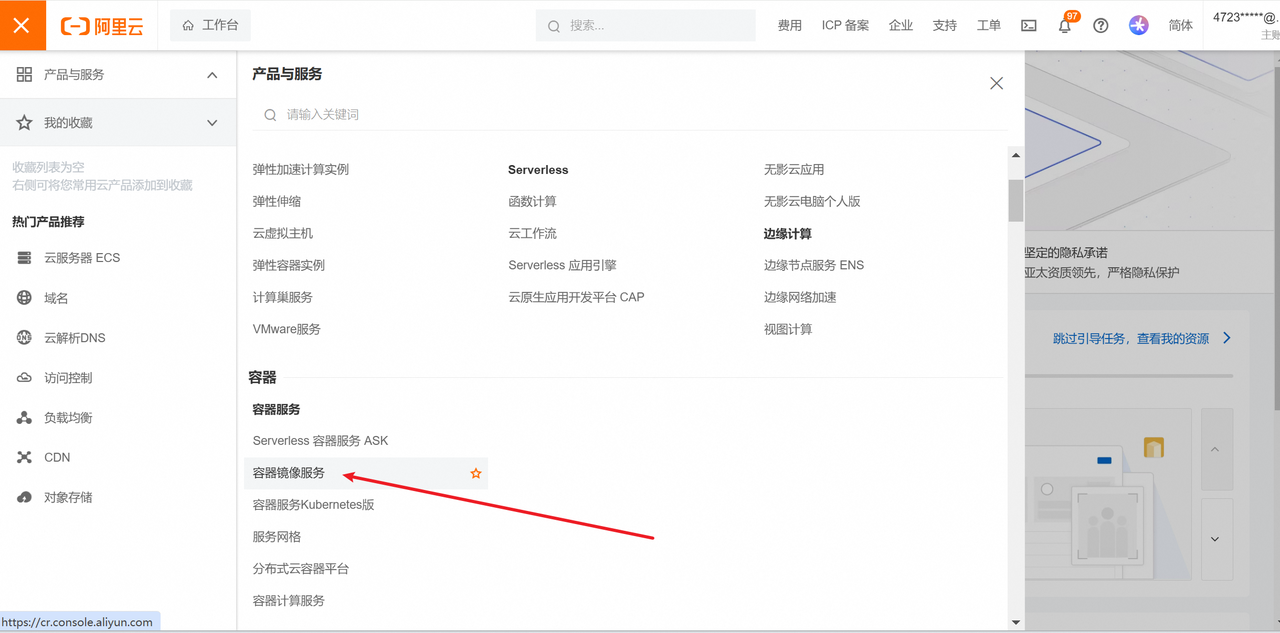The width and height of the screenshot is (1280, 633).
Task: Open 云工作流 product
Action: click(532, 234)
